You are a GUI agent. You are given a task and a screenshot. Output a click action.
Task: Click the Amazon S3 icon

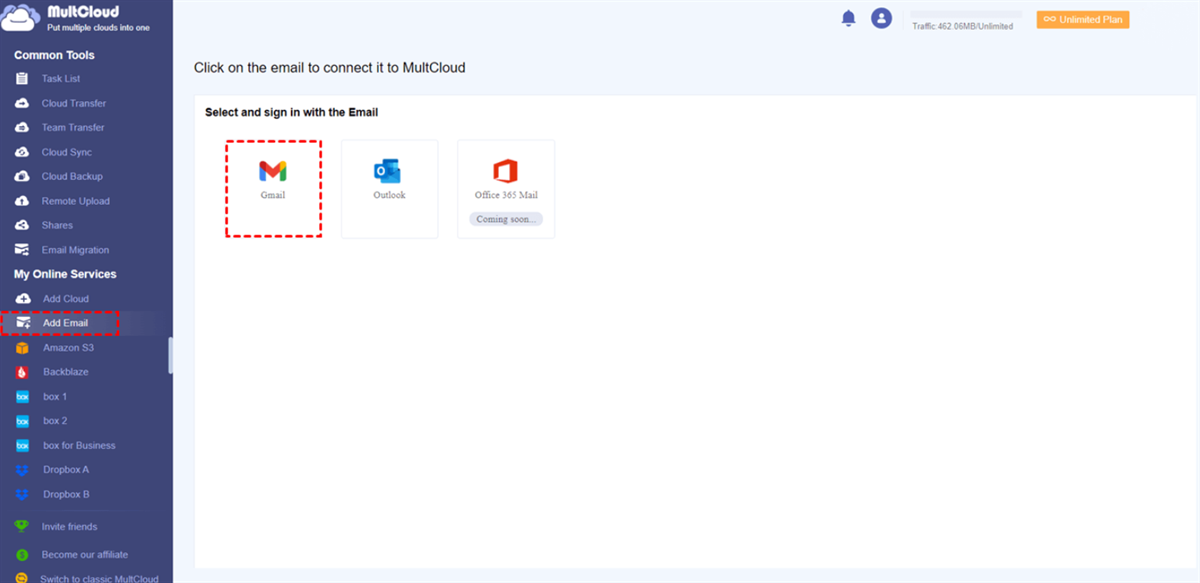point(23,348)
